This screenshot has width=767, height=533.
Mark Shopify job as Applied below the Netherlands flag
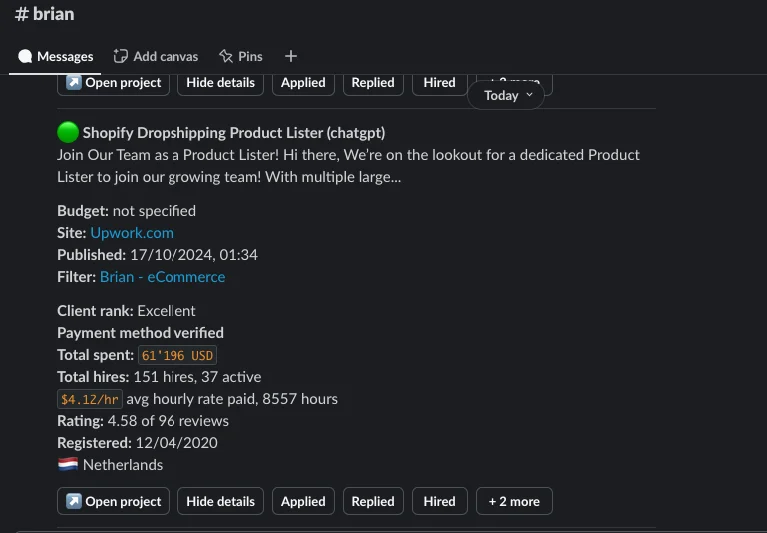tap(303, 501)
